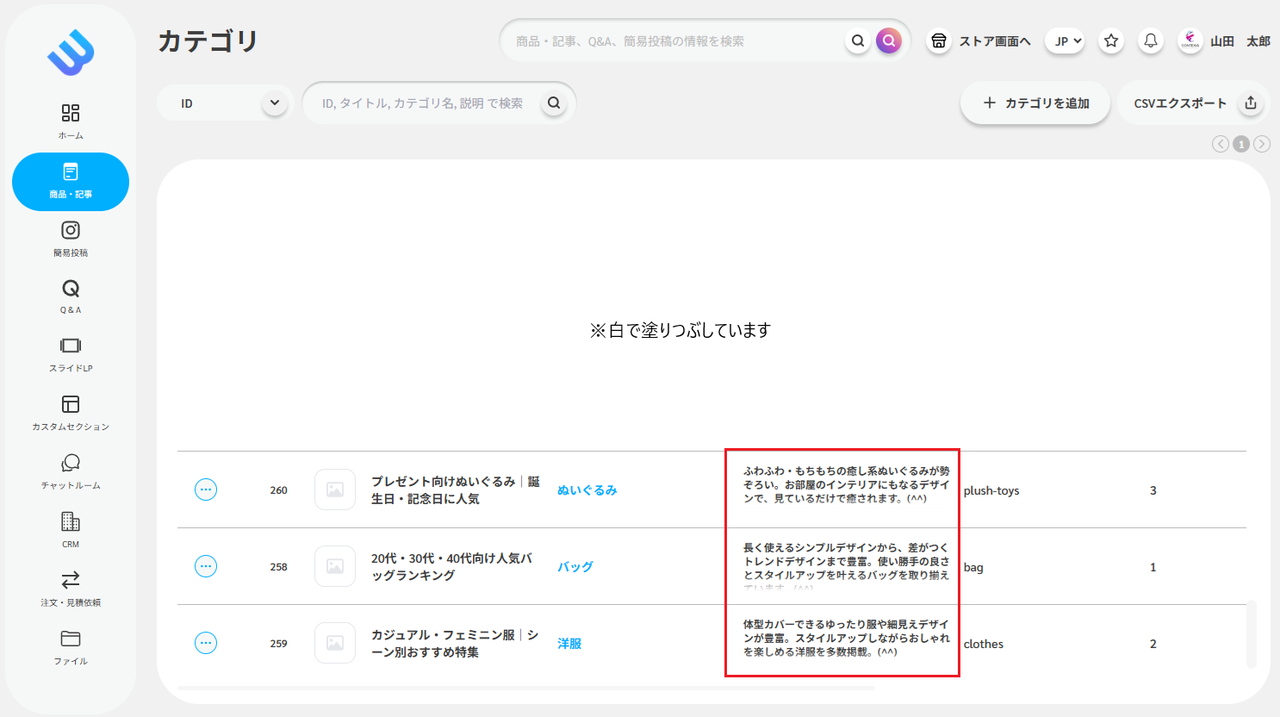Open the row options menu for ID 258
Screen dimensions: 1280x717
[206, 566]
